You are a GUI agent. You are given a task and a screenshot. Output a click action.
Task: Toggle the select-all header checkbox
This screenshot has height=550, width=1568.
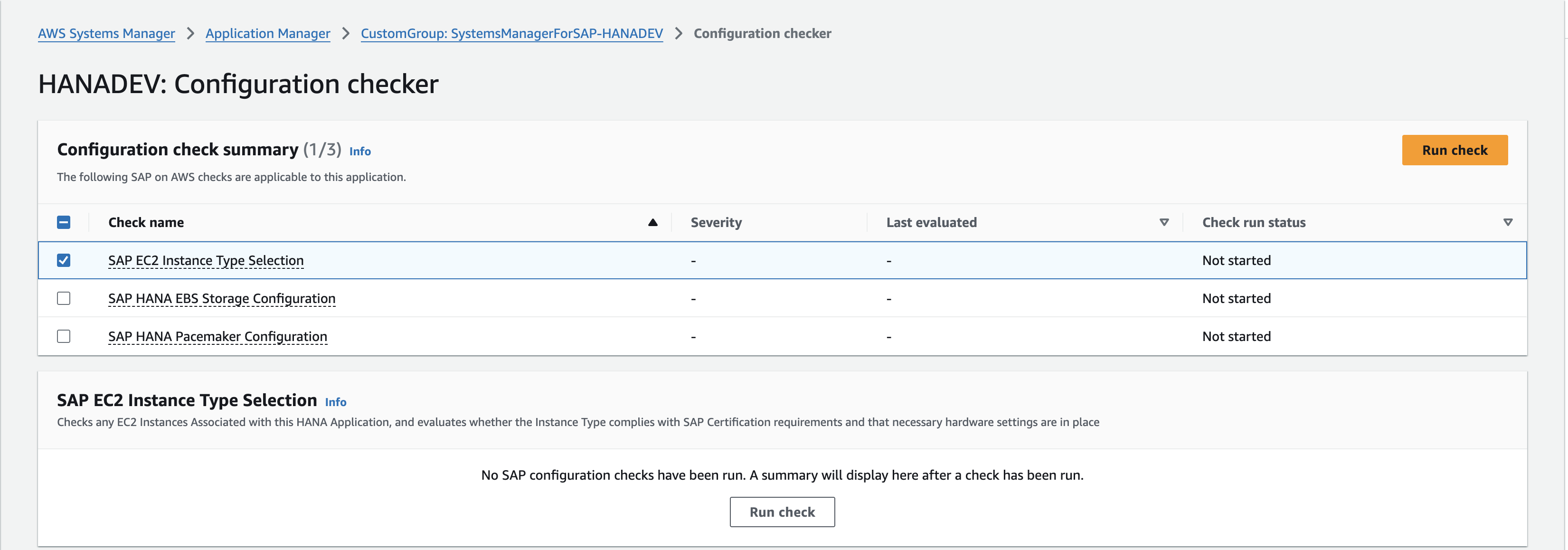point(63,222)
